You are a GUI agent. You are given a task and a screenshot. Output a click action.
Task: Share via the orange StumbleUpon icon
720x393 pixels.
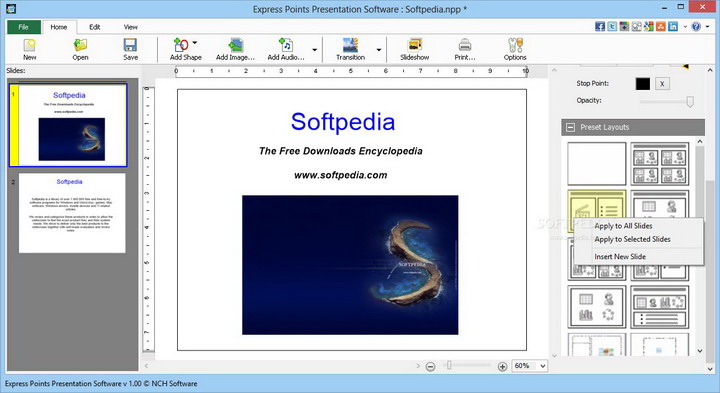(x=660, y=27)
